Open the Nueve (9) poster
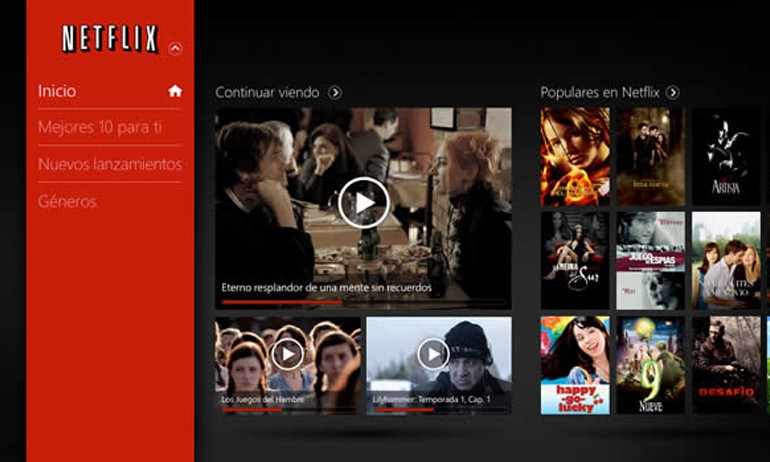Viewport: 770px width, 462px height. (651, 365)
